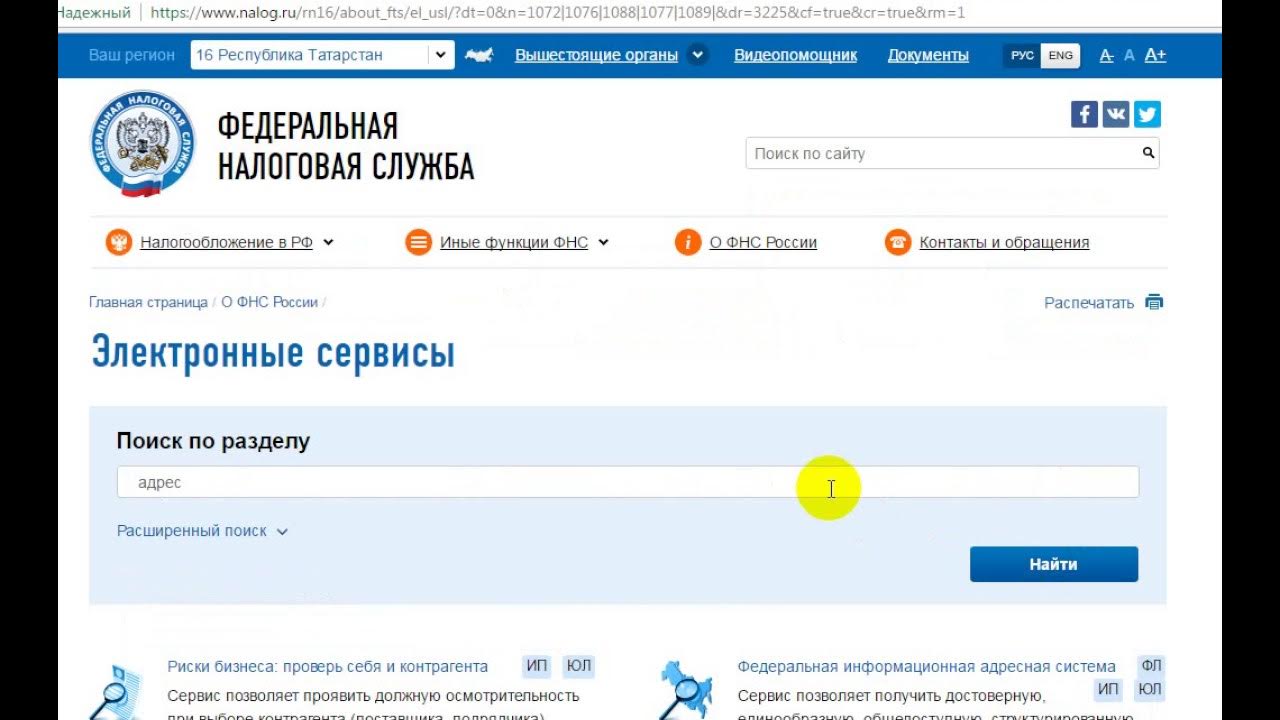Open Федеральная информационная адресная система link
The width and height of the screenshot is (1280, 720).
pyautogui.click(x=926, y=666)
